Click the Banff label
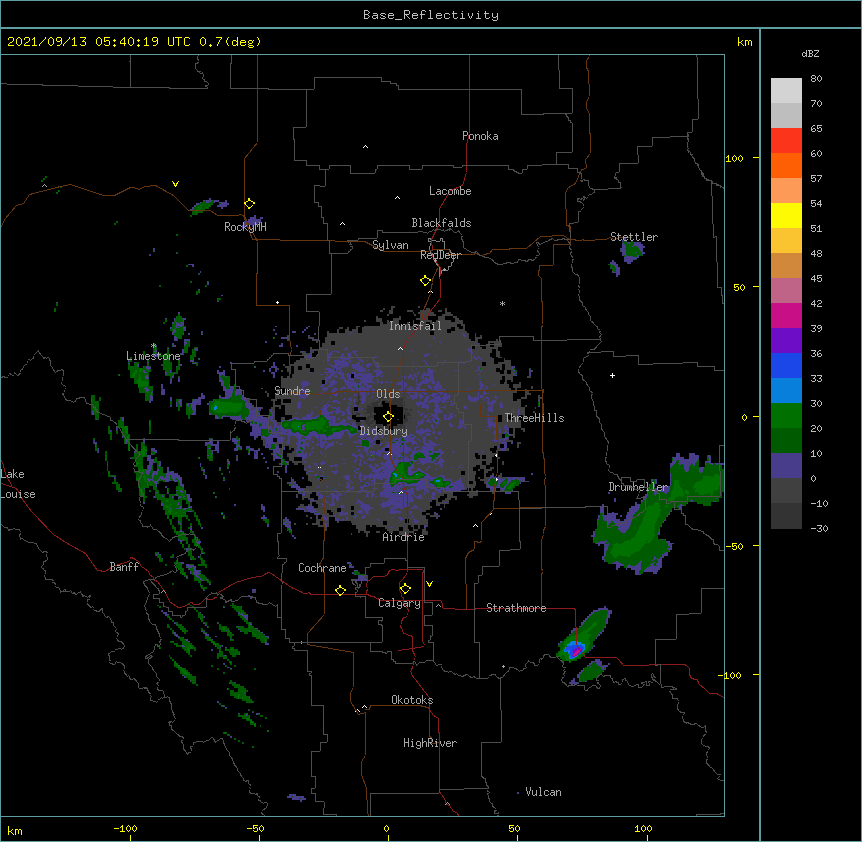 pyautogui.click(x=124, y=567)
